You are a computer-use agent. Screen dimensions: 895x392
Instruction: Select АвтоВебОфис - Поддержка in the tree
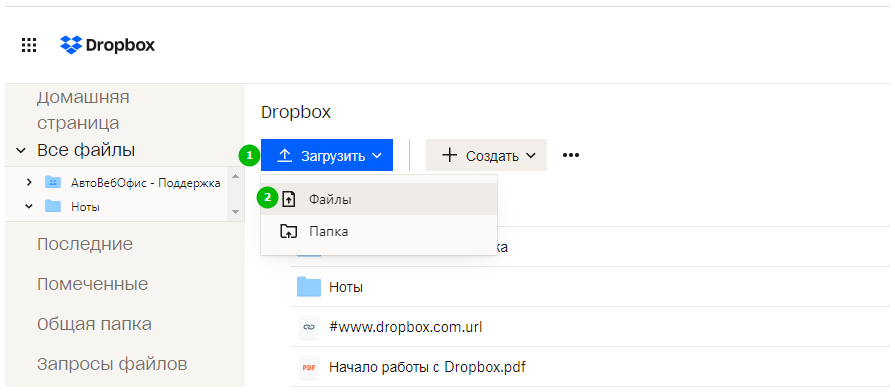click(x=146, y=183)
